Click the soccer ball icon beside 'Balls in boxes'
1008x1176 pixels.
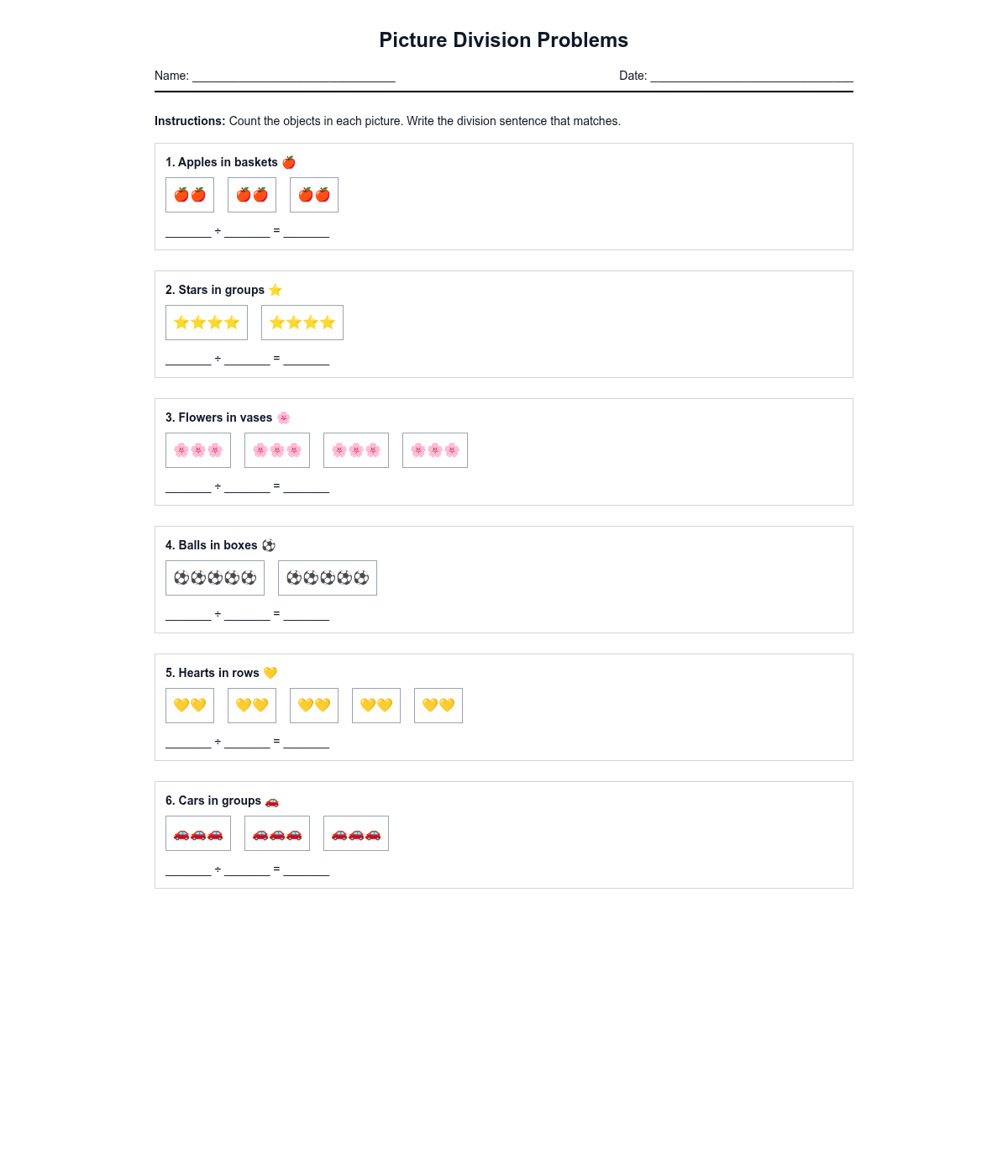click(x=268, y=545)
